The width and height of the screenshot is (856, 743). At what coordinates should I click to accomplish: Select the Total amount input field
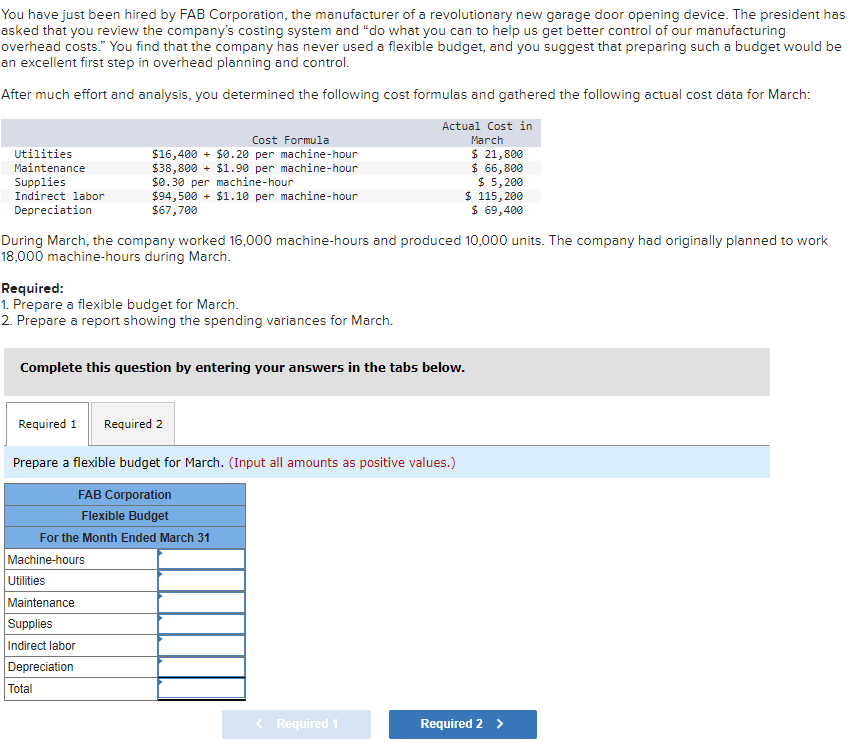(x=201, y=688)
